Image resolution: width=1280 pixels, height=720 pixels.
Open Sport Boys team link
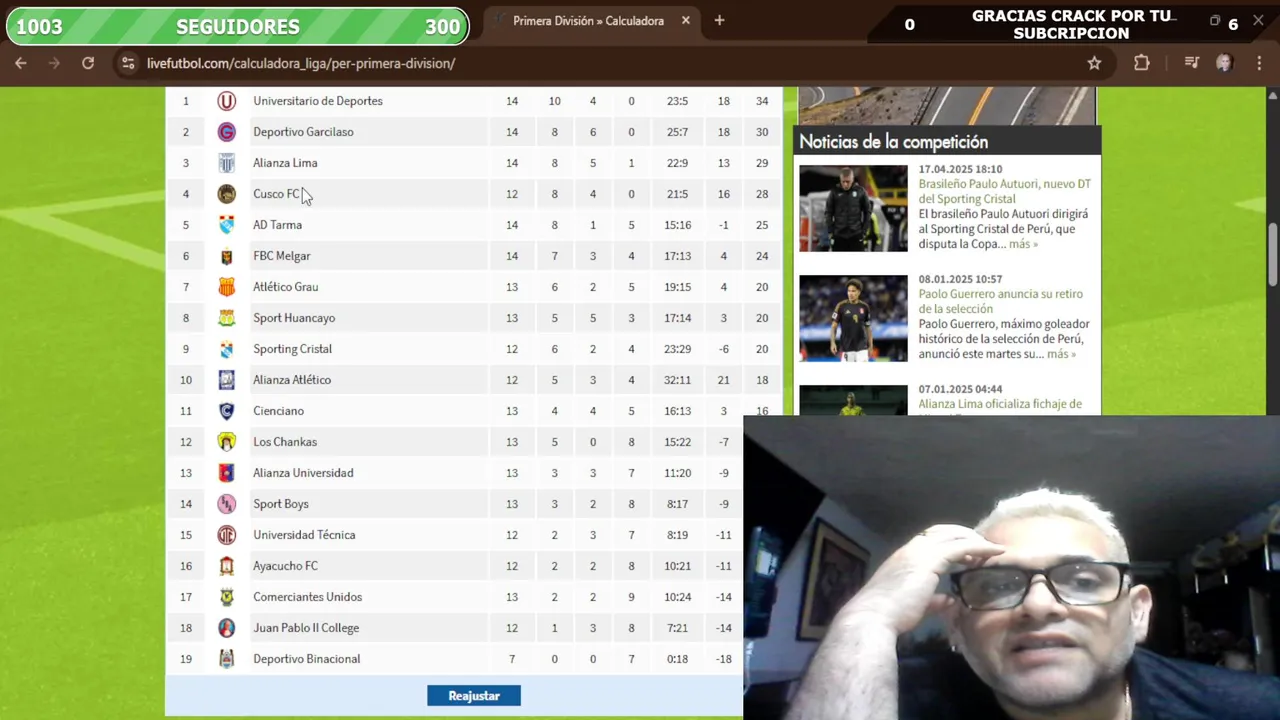point(281,504)
